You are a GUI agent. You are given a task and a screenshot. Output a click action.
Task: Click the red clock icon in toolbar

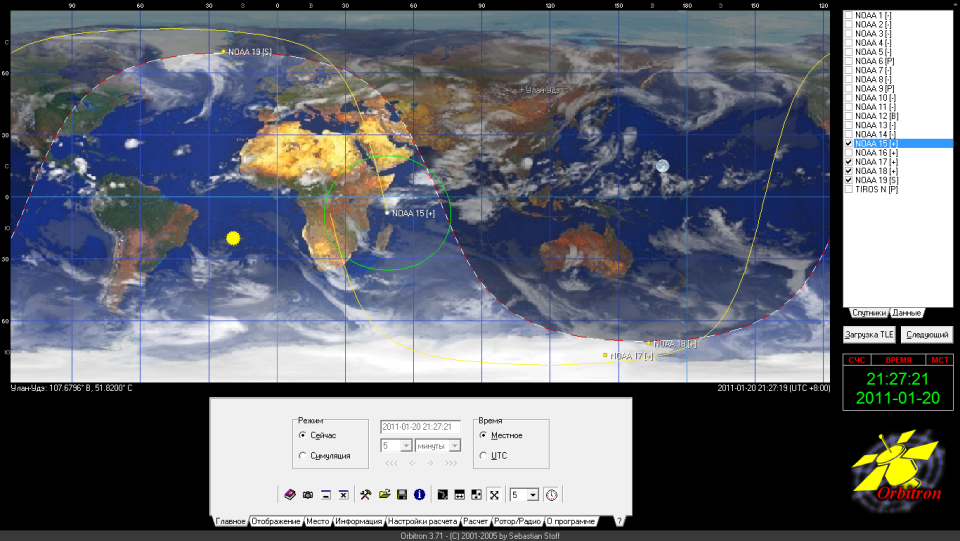click(552, 494)
